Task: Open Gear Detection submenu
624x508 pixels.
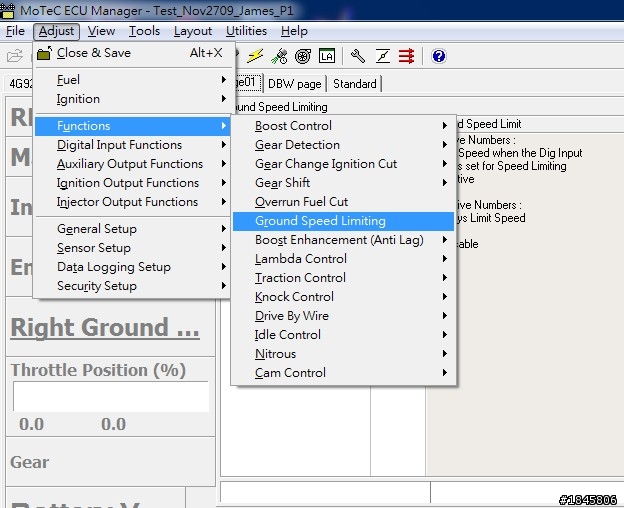Action: click(343, 145)
